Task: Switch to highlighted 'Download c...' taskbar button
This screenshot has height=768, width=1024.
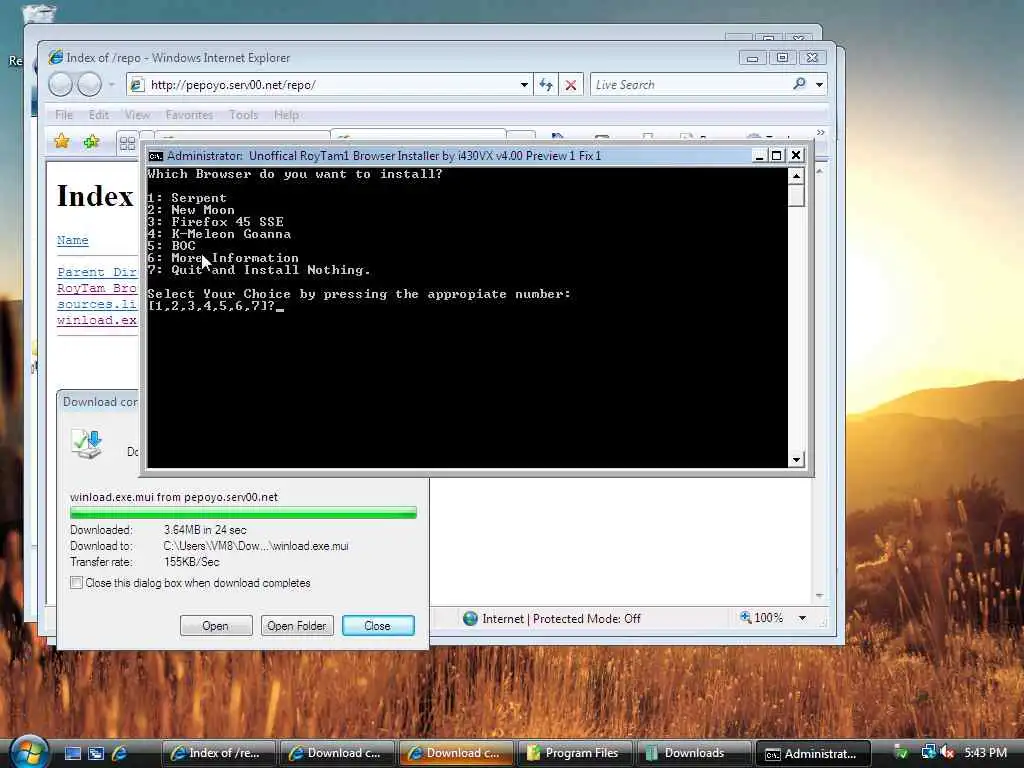Action: click(x=456, y=753)
